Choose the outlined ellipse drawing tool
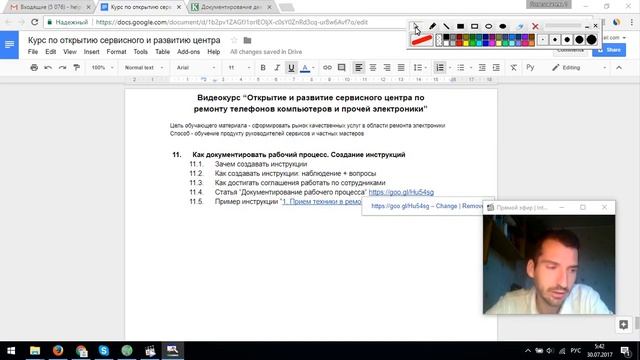This screenshot has width=640, height=360. click(x=489, y=26)
